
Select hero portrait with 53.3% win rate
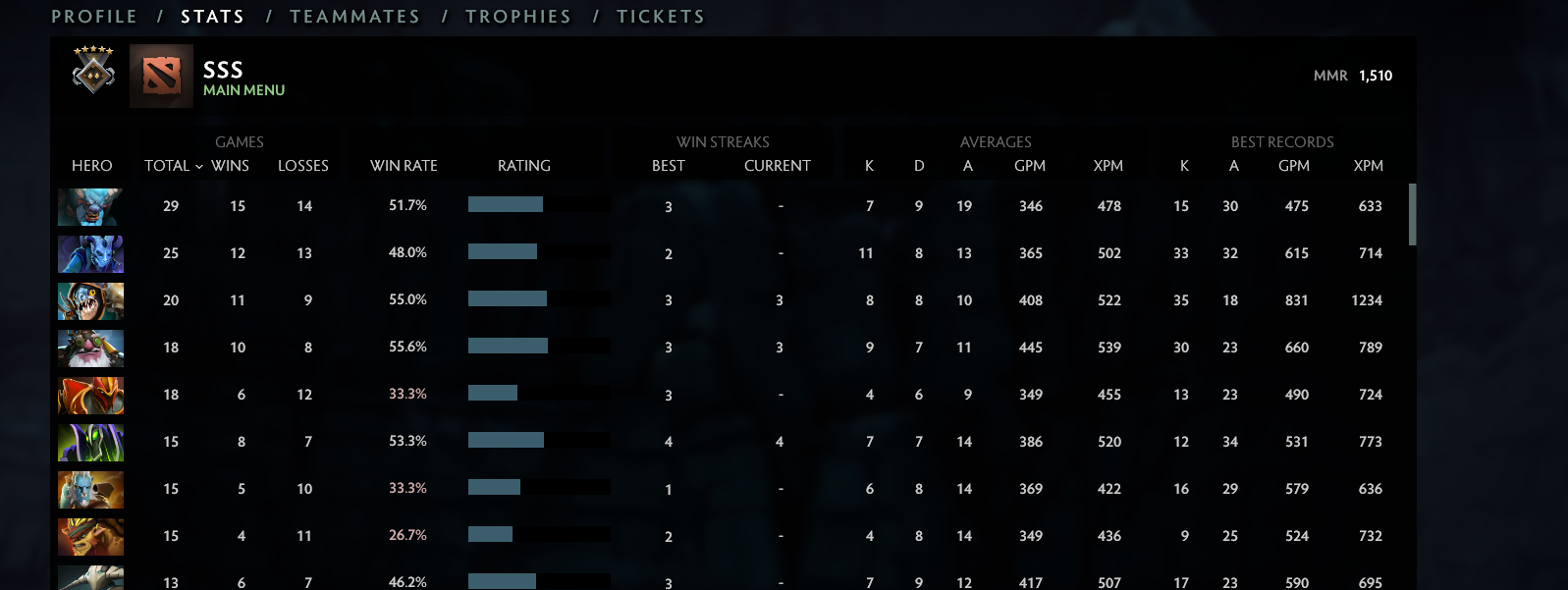point(90,442)
